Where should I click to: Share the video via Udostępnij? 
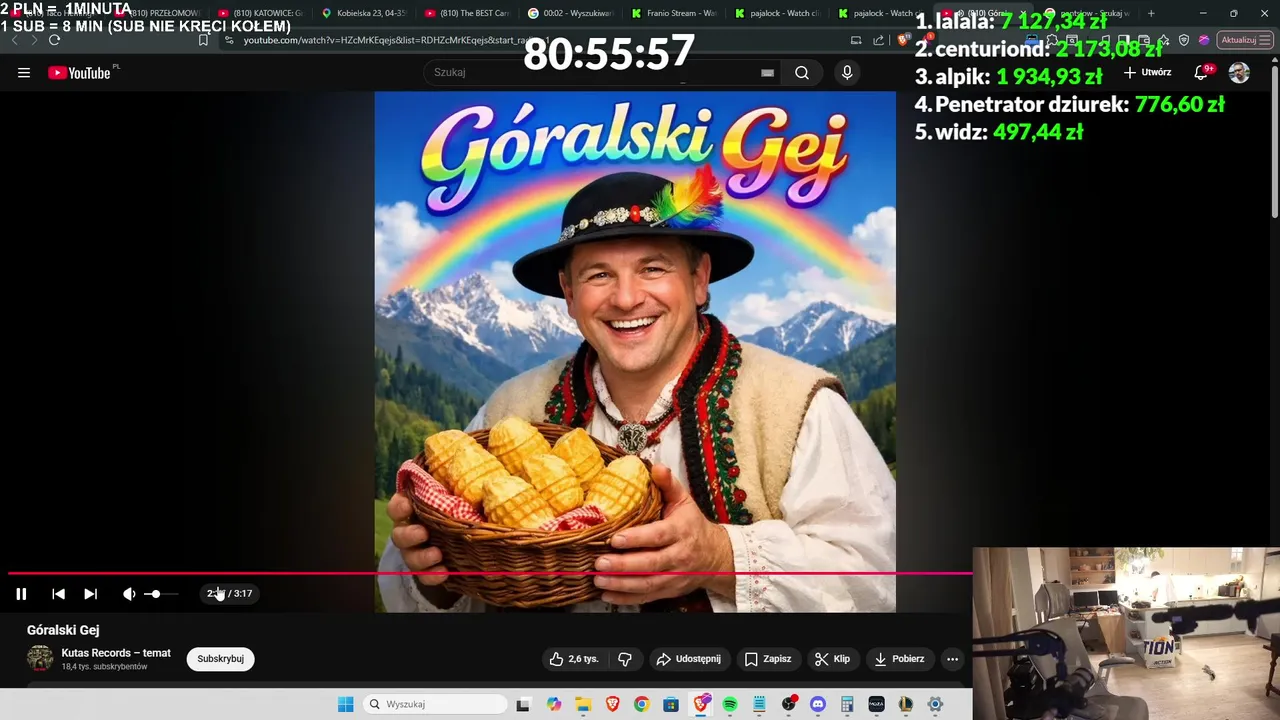pyautogui.click(x=688, y=659)
